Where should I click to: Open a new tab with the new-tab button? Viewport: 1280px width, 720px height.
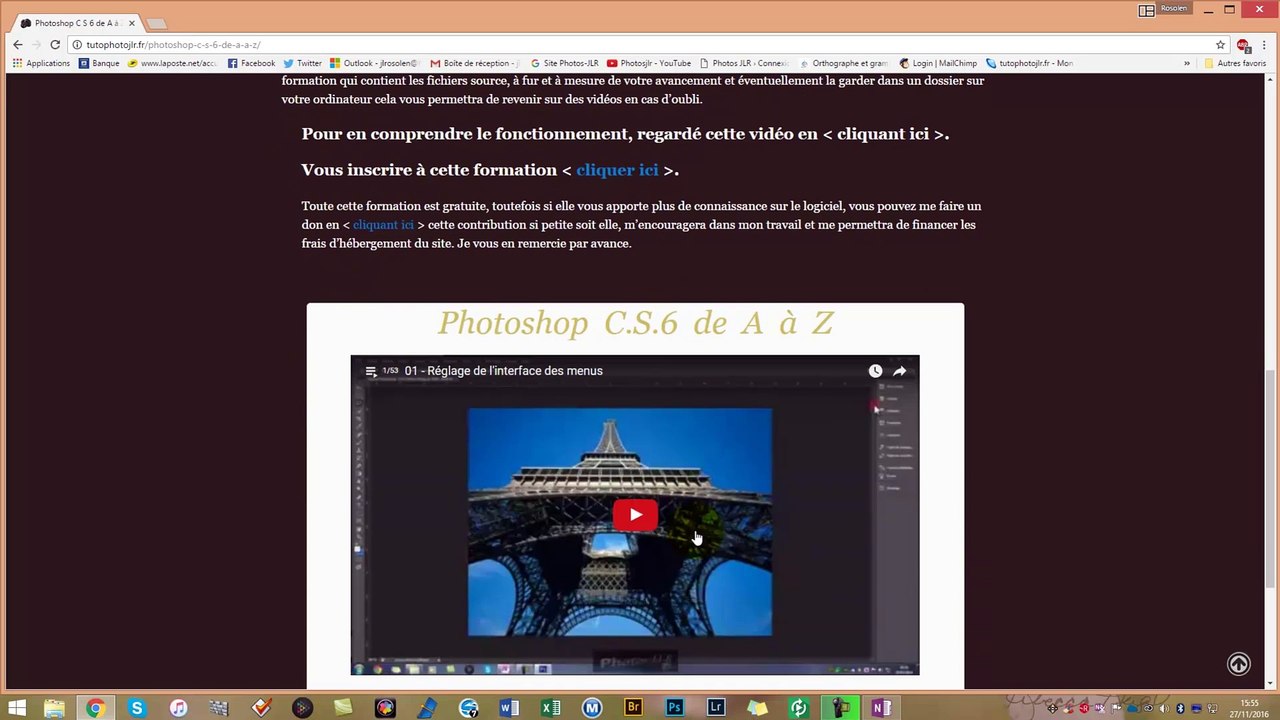(x=156, y=23)
